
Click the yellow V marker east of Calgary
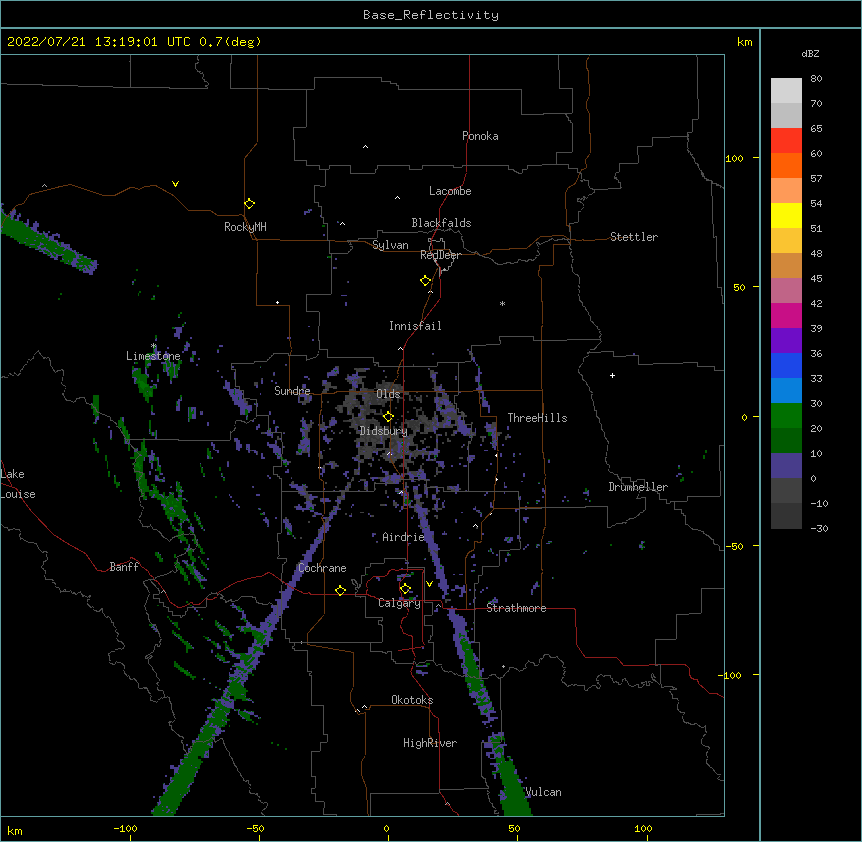tap(429, 584)
